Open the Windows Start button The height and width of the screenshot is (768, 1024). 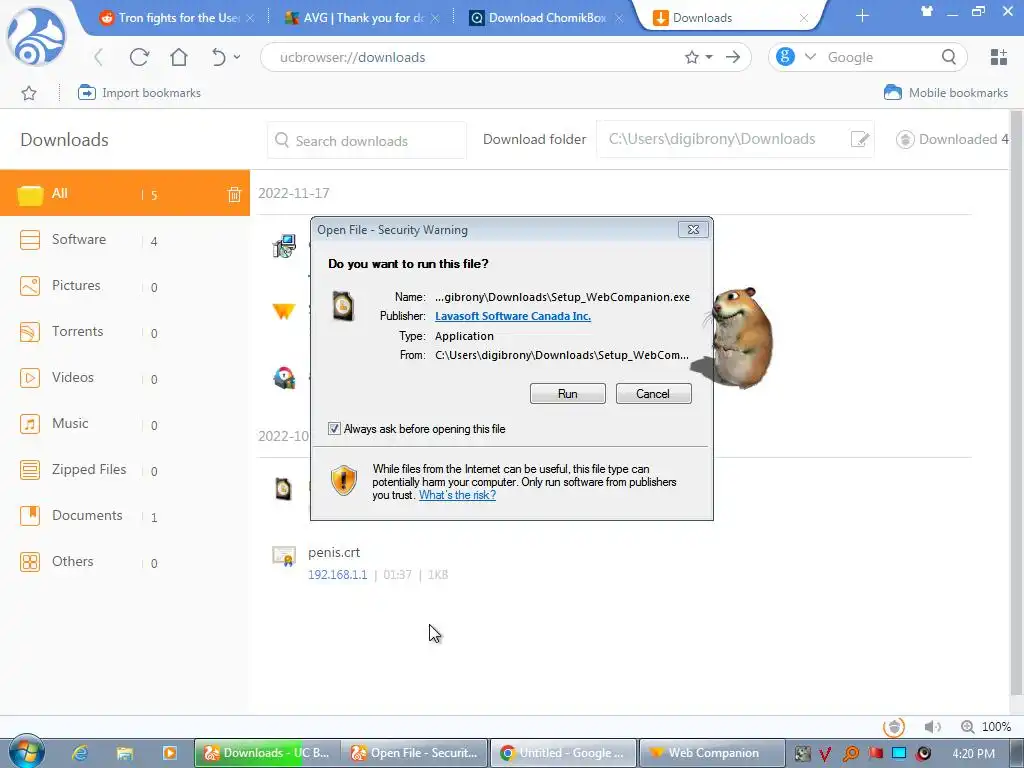(x=26, y=751)
